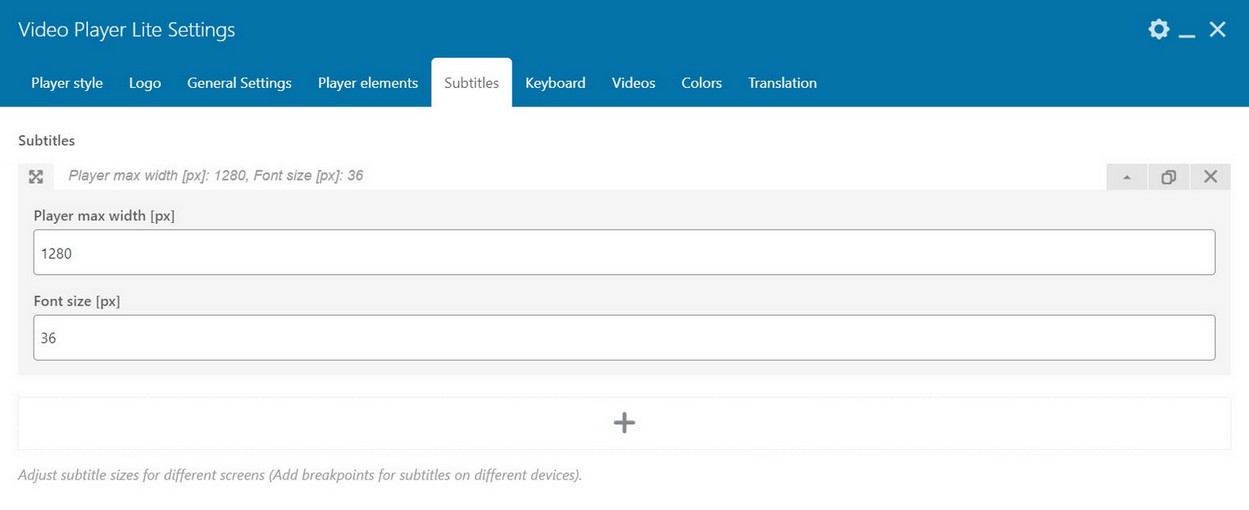Go to the General Settings tab
Screen dimensions: 1249x510
tap(239, 83)
